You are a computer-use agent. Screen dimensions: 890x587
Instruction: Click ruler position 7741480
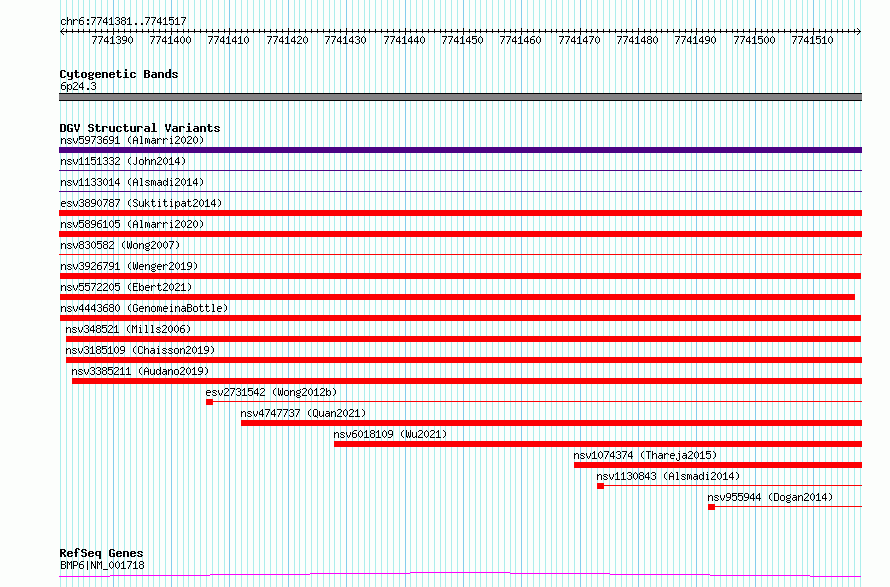(637, 40)
